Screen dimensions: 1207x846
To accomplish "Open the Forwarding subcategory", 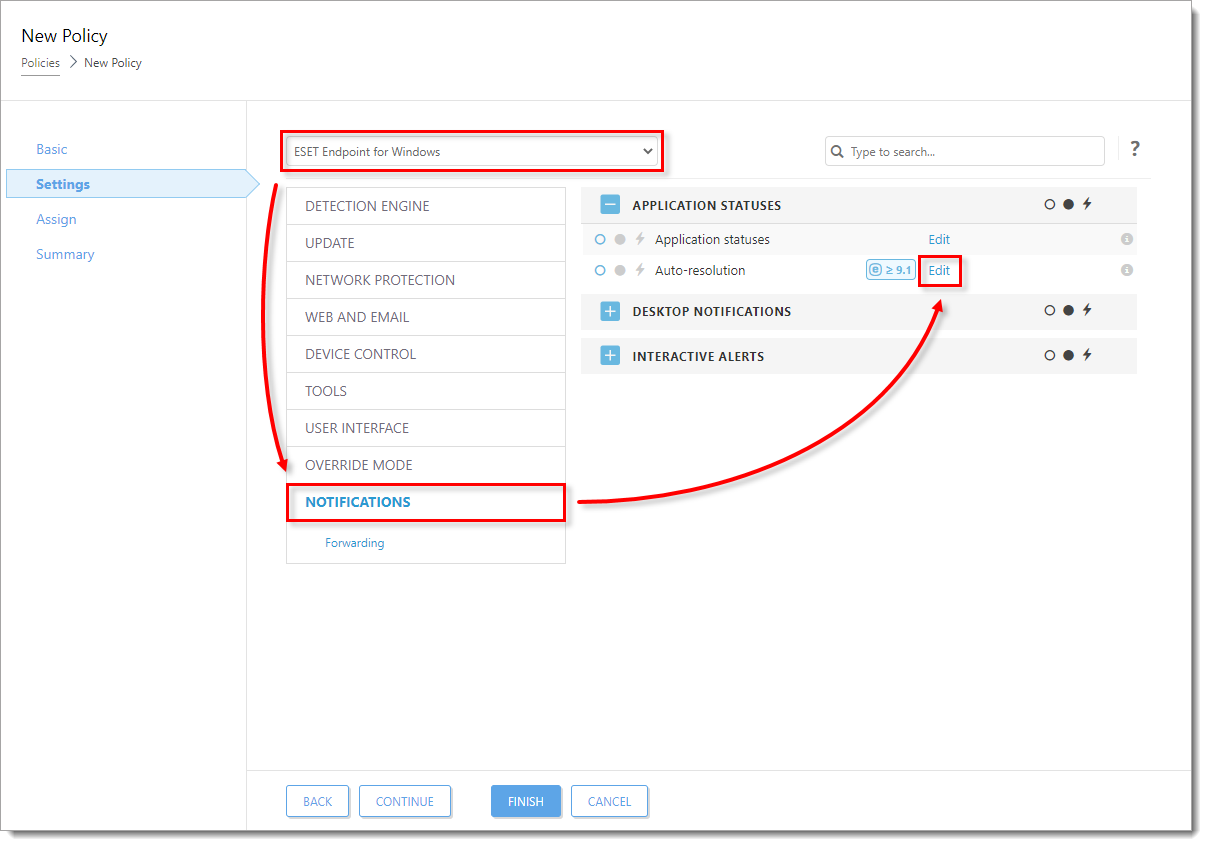I will [x=355, y=543].
